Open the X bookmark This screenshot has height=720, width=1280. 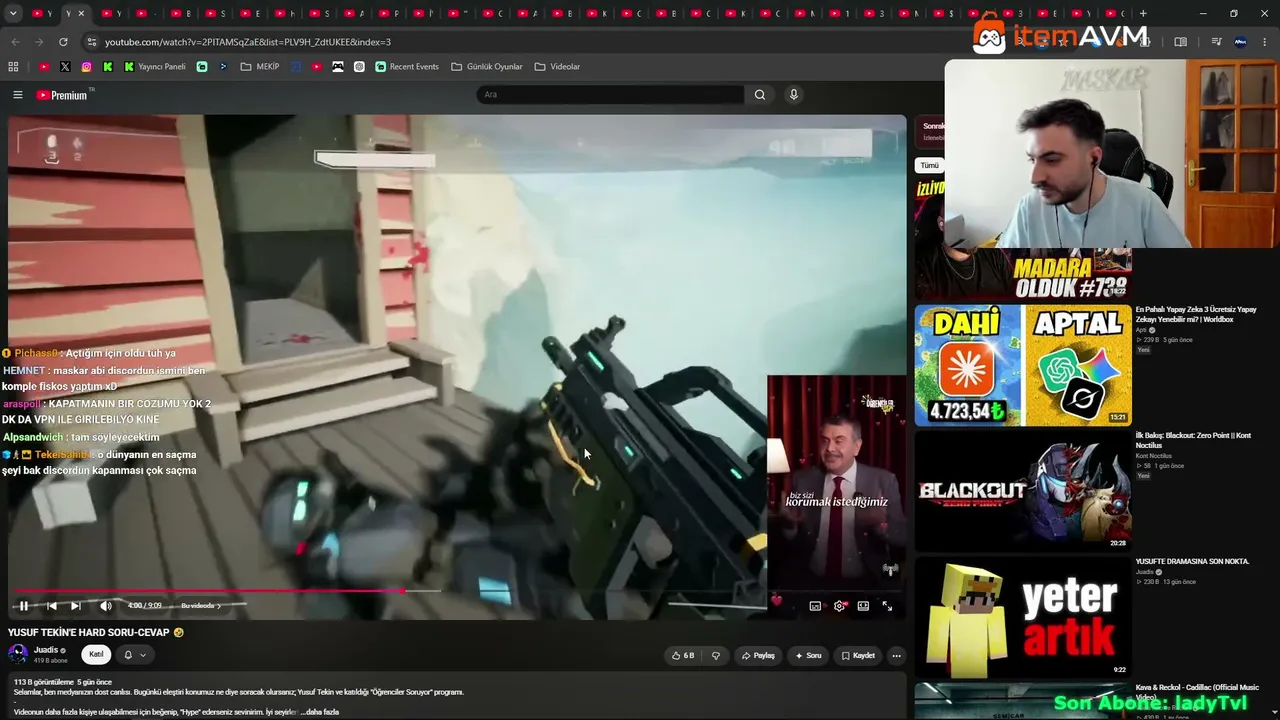pyautogui.click(x=65, y=67)
